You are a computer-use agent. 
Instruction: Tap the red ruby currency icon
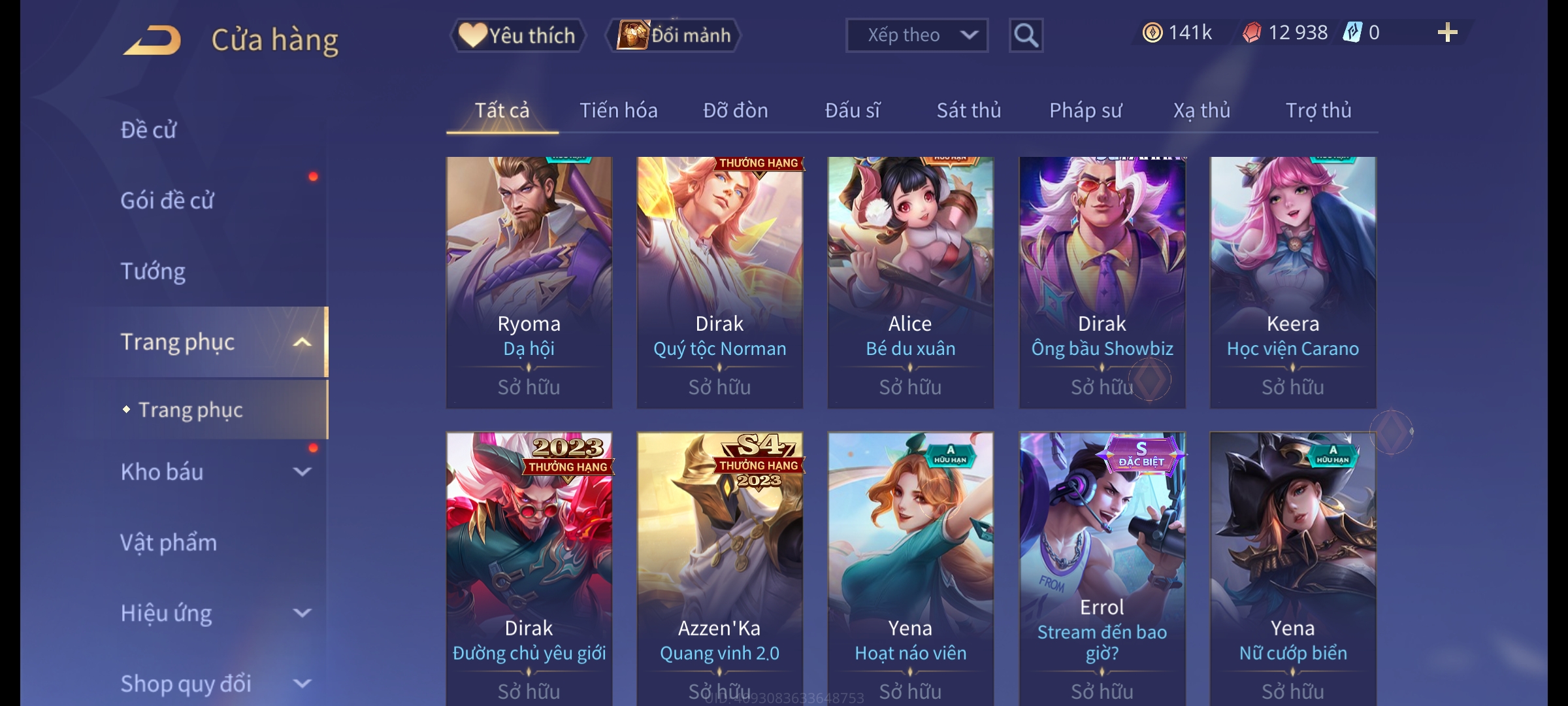tap(1252, 33)
